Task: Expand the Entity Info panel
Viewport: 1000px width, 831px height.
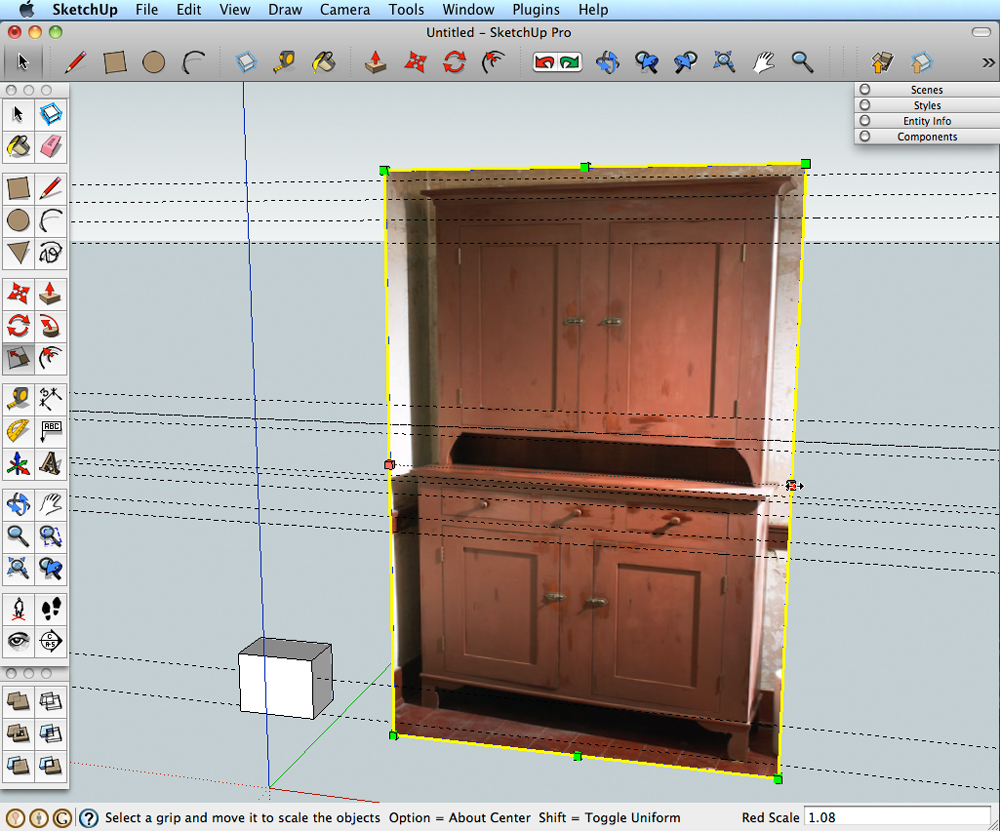Action: (x=865, y=121)
